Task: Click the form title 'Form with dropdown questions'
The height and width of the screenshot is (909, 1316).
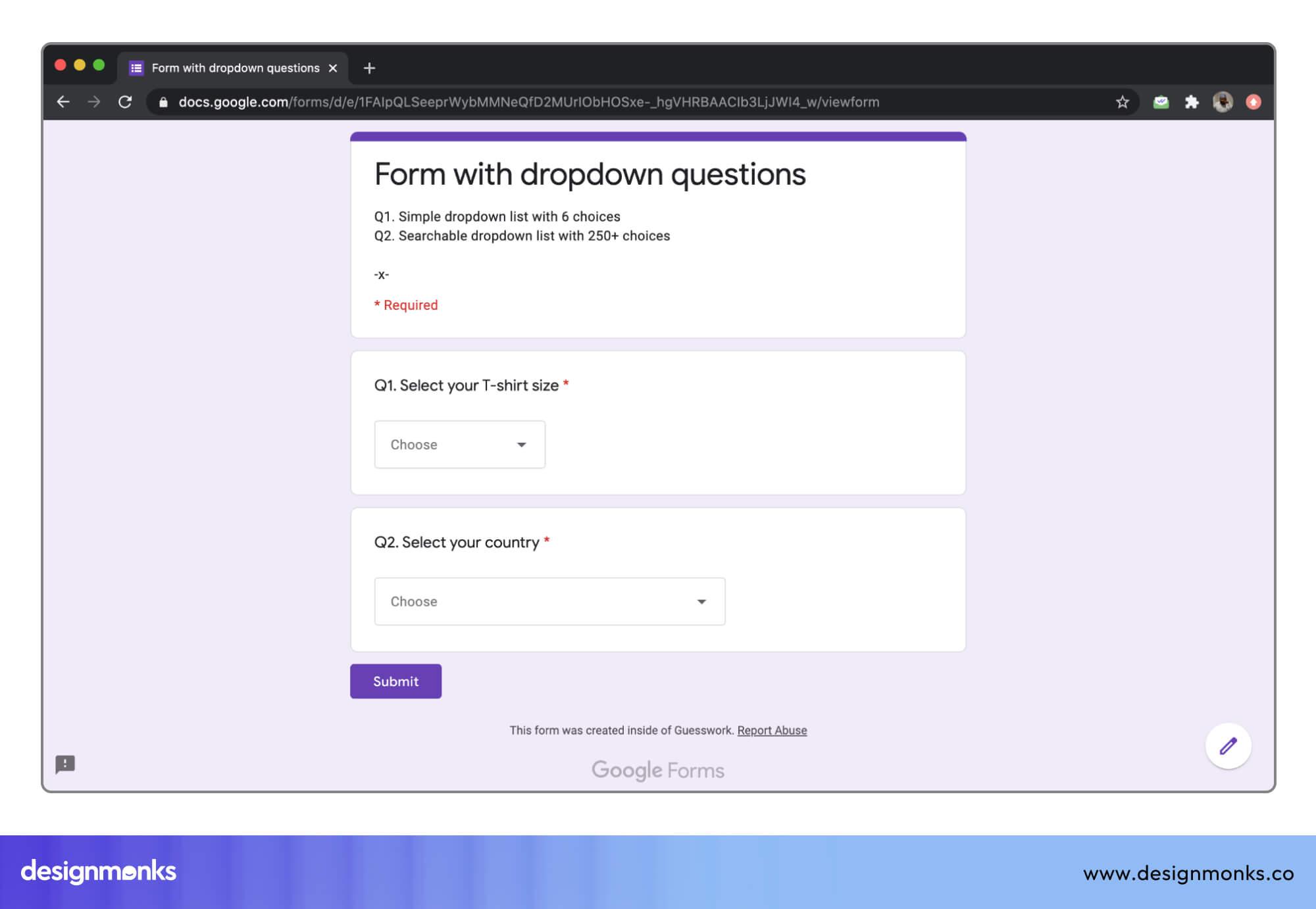Action: (590, 175)
